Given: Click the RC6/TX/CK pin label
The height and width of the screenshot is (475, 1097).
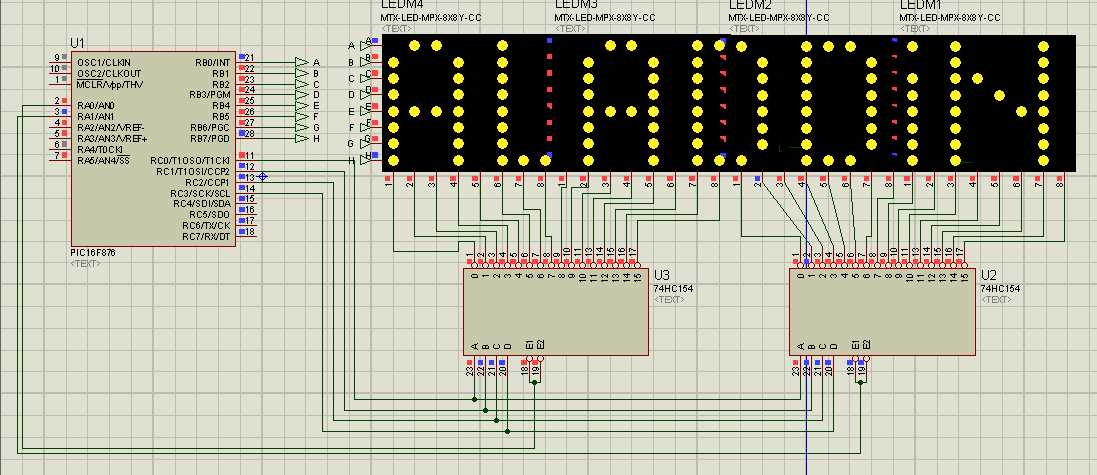Looking at the screenshot, I should 206,225.
